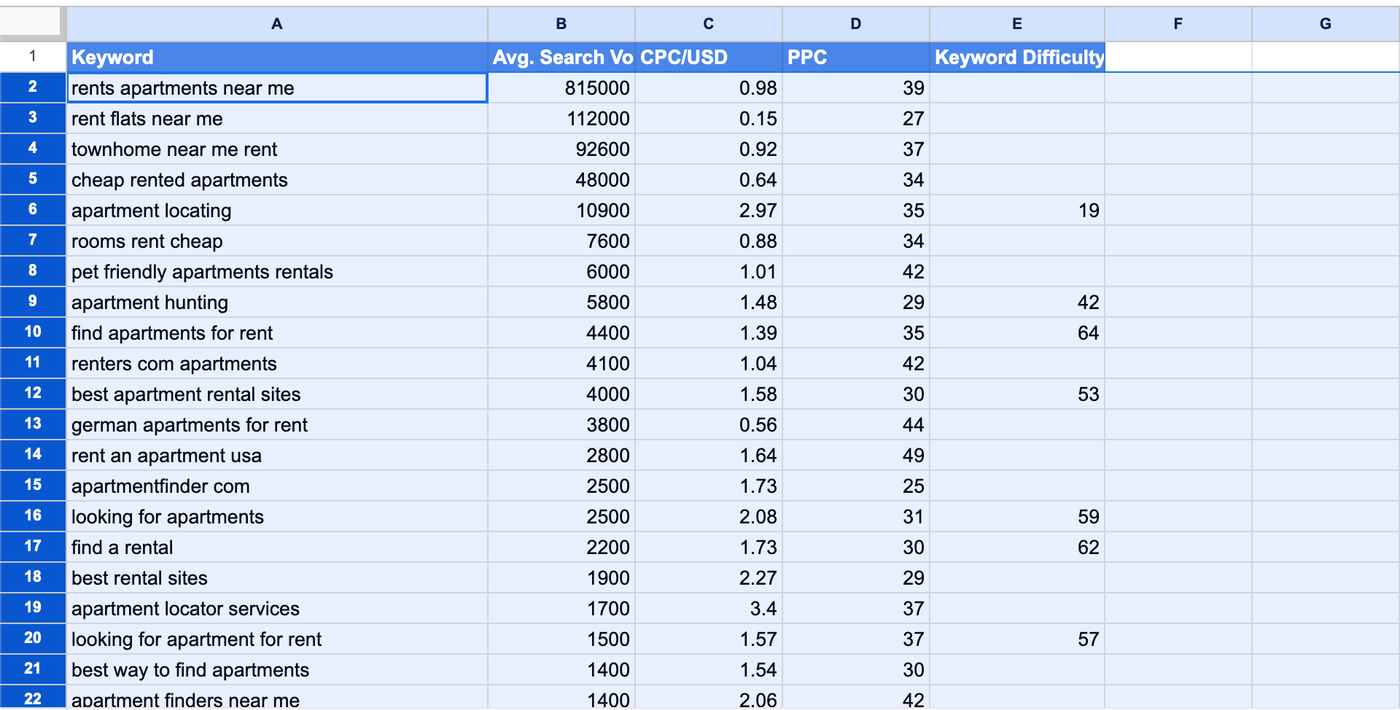Click the 'Avg. Search Vo' header cell

click(560, 57)
